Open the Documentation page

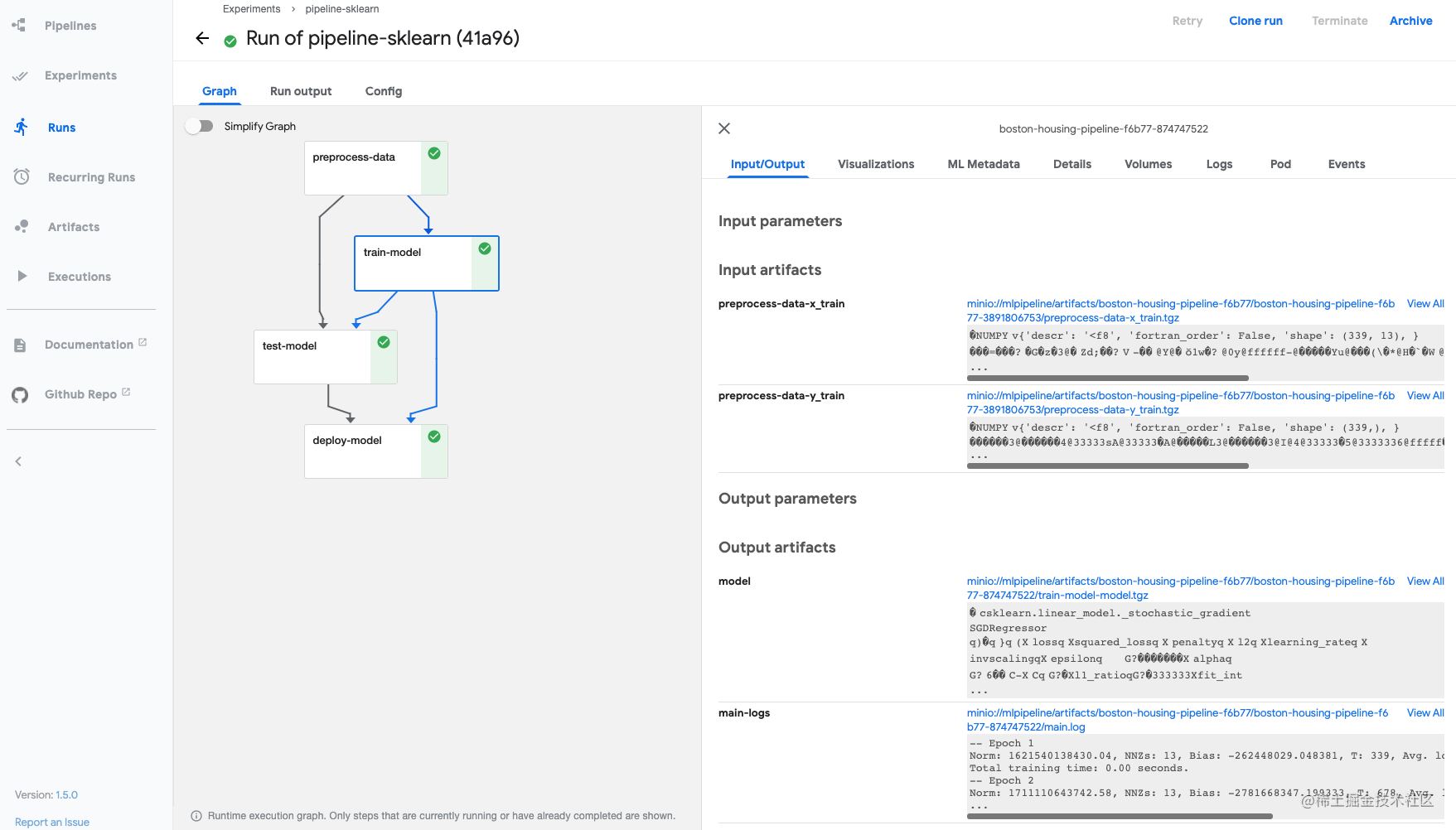(88, 344)
